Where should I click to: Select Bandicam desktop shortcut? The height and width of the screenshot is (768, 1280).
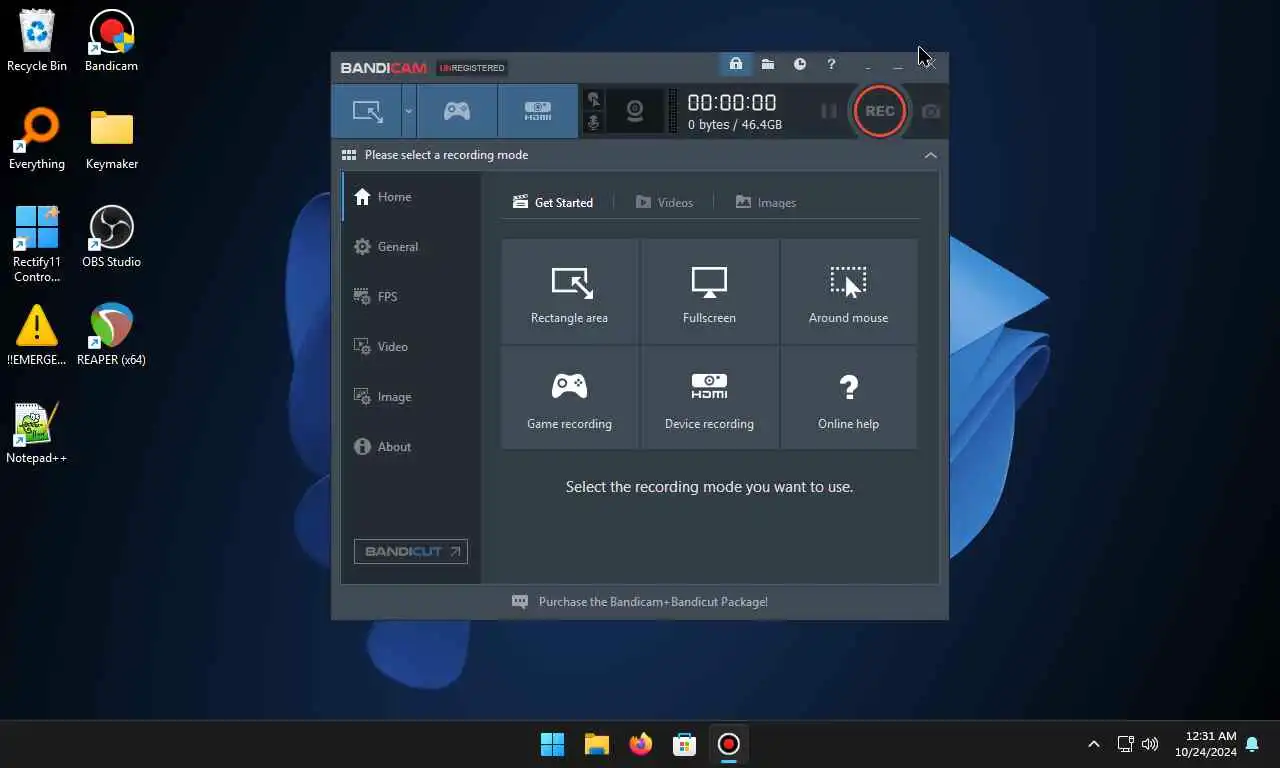click(x=111, y=41)
